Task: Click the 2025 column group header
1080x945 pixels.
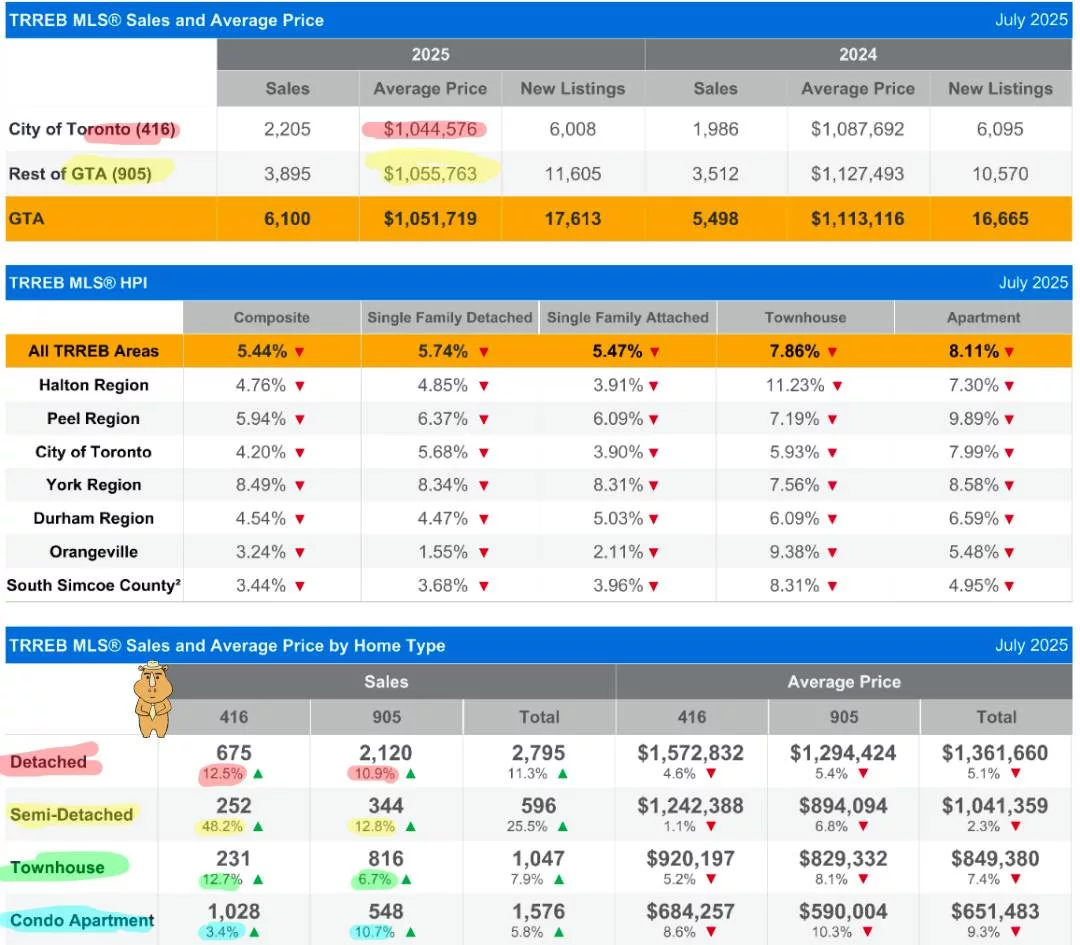Action: 430,55
